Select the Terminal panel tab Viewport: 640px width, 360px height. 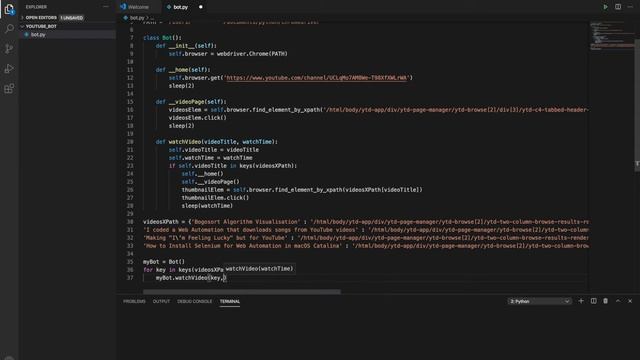point(230,301)
